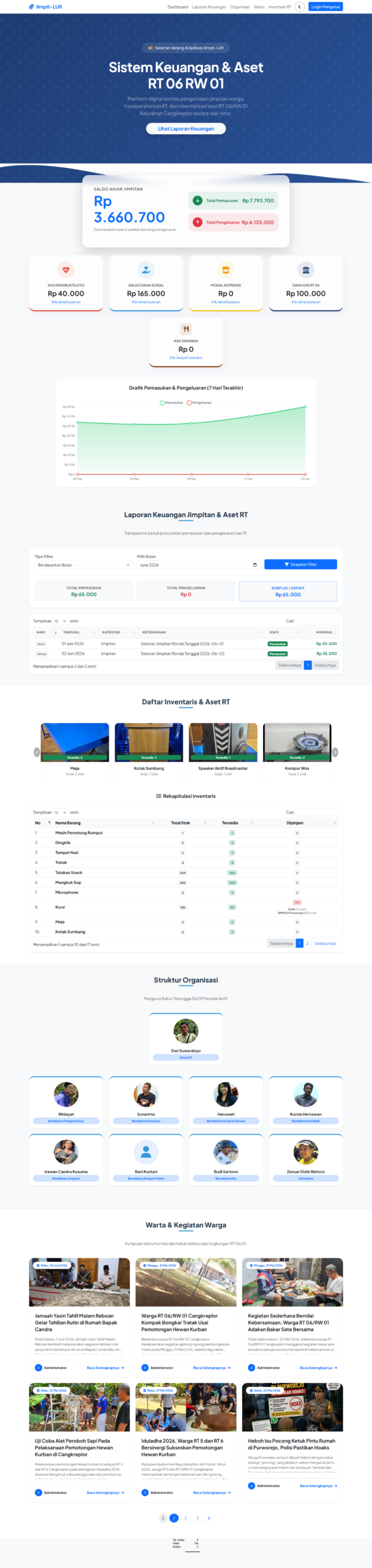The width and height of the screenshot is (372, 1568).
Task: Open the Tipe Filter dropdown
Action: 84,565
